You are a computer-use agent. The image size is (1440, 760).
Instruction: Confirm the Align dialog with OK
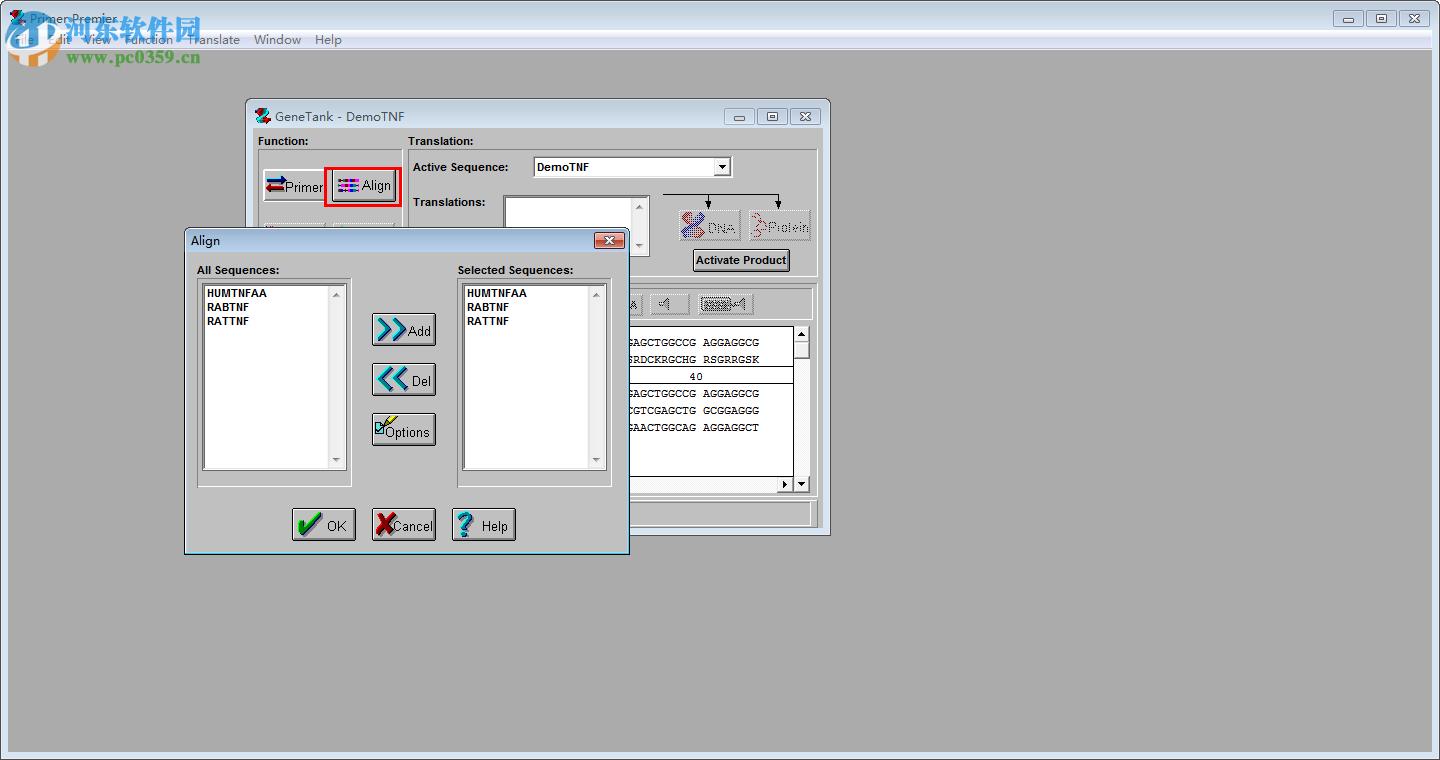324,525
